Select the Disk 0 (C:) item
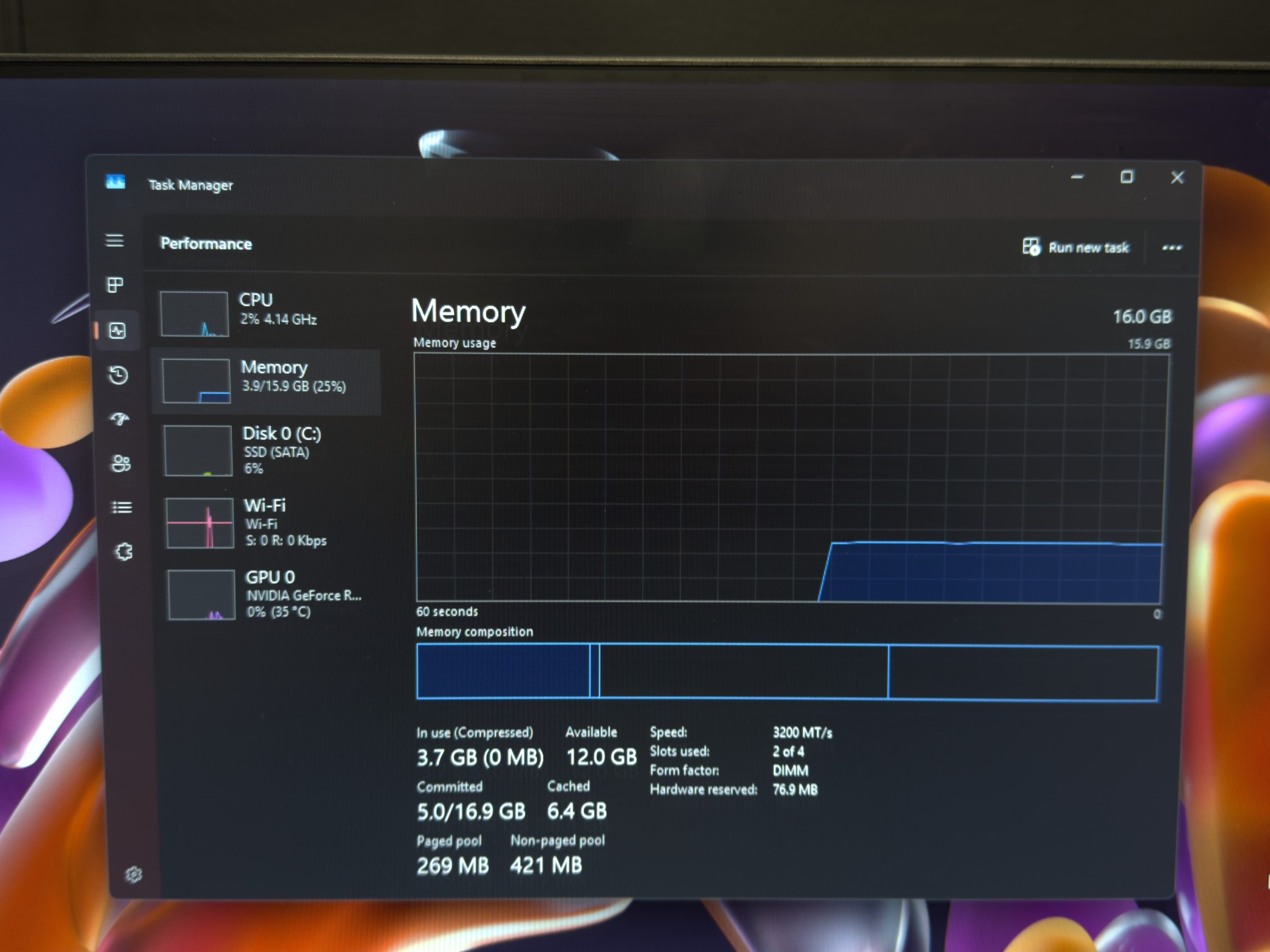Image resolution: width=1270 pixels, height=952 pixels. click(268, 451)
